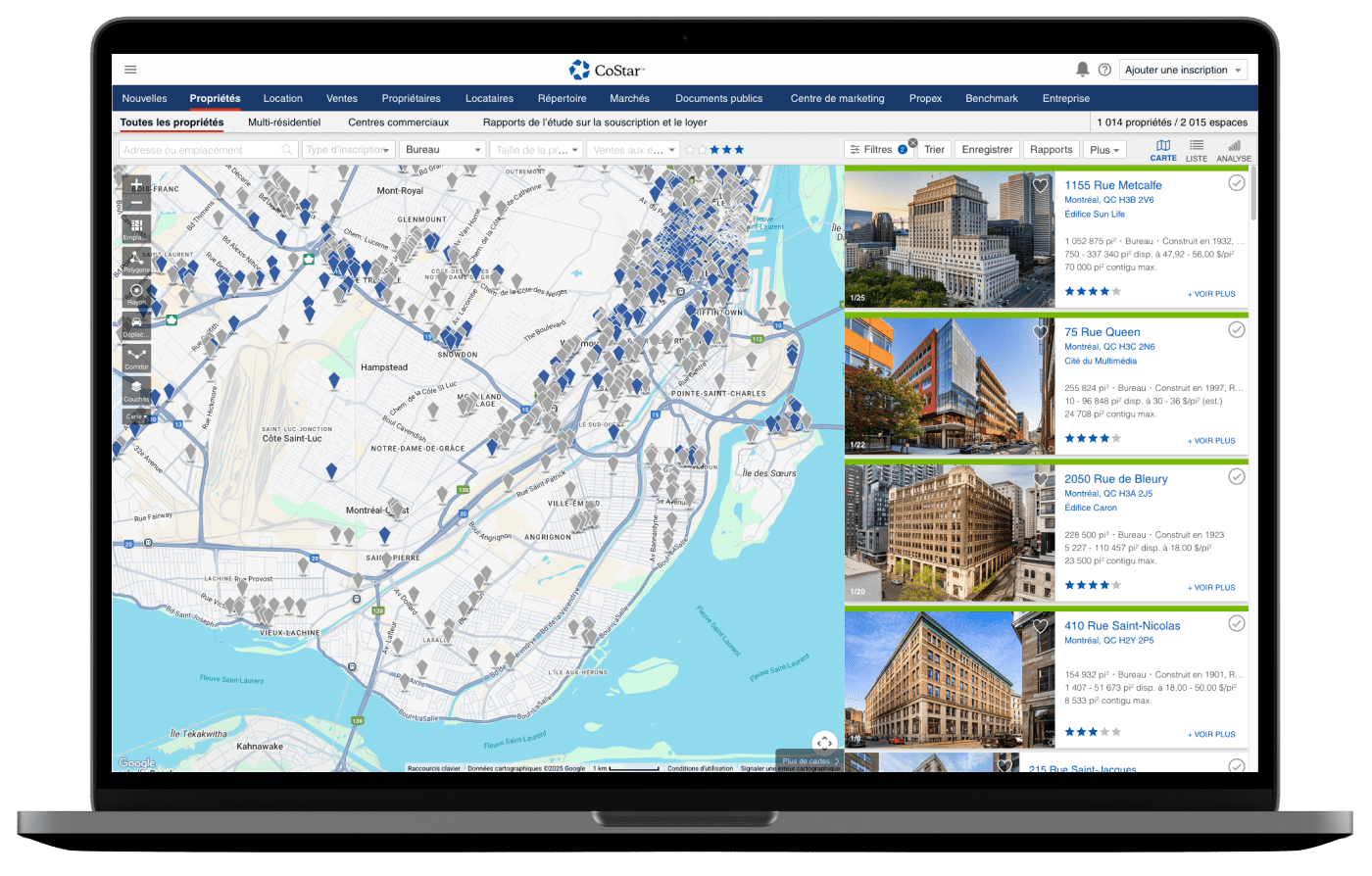Check the select circle for 75 Rue Queen
This screenshot has height=876, width=1372.
tap(1237, 330)
